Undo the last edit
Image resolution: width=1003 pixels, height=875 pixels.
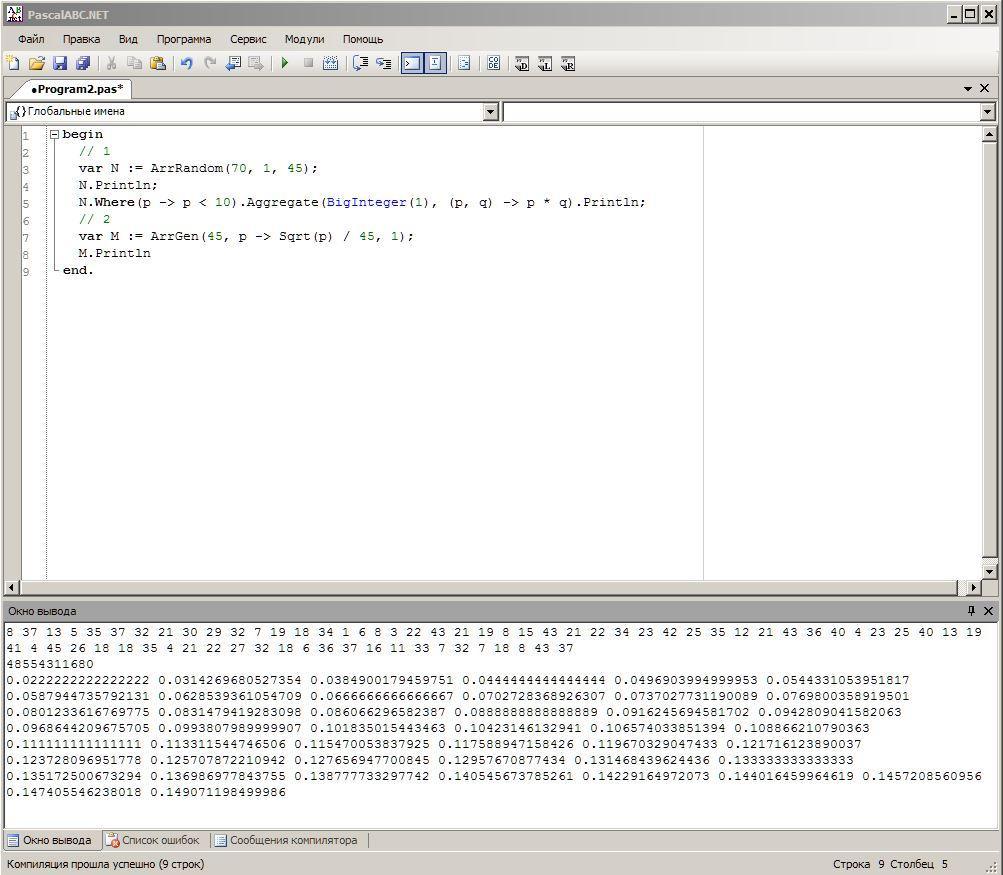[x=186, y=63]
